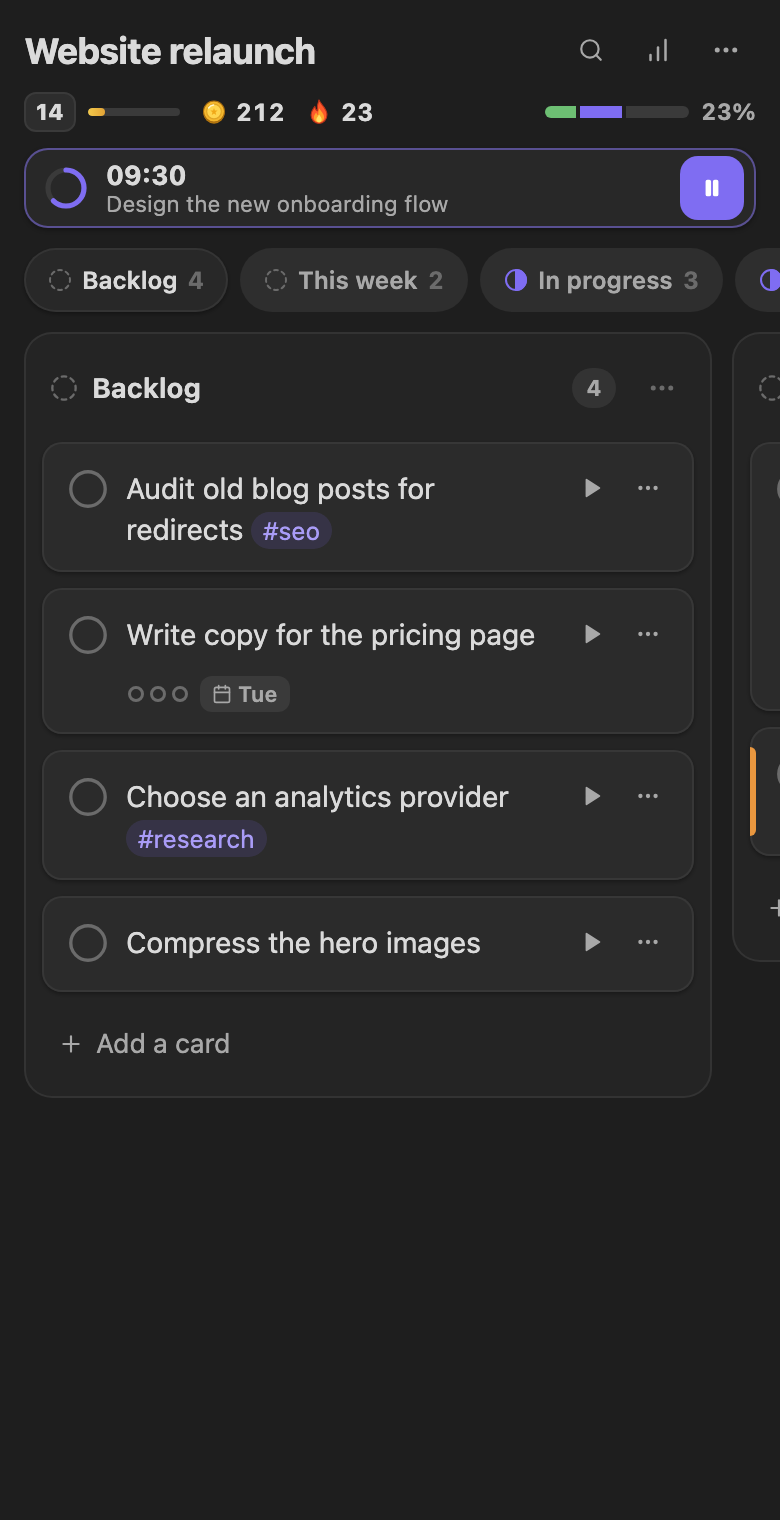780x1520 pixels.
Task: Mark Audit old blog posts card complete
Action: [88, 489]
